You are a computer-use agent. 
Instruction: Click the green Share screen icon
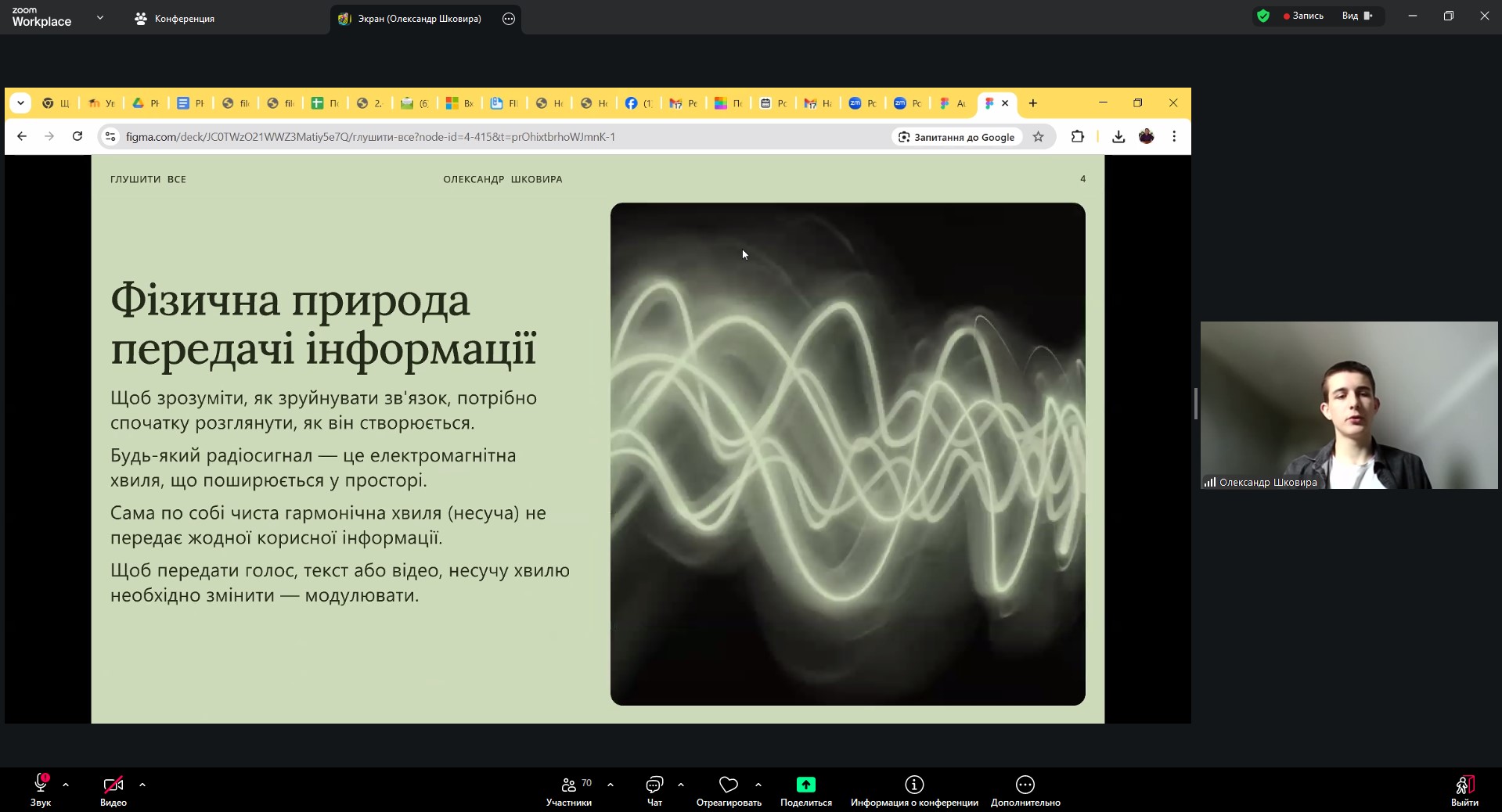pyautogui.click(x=805, y=785)
